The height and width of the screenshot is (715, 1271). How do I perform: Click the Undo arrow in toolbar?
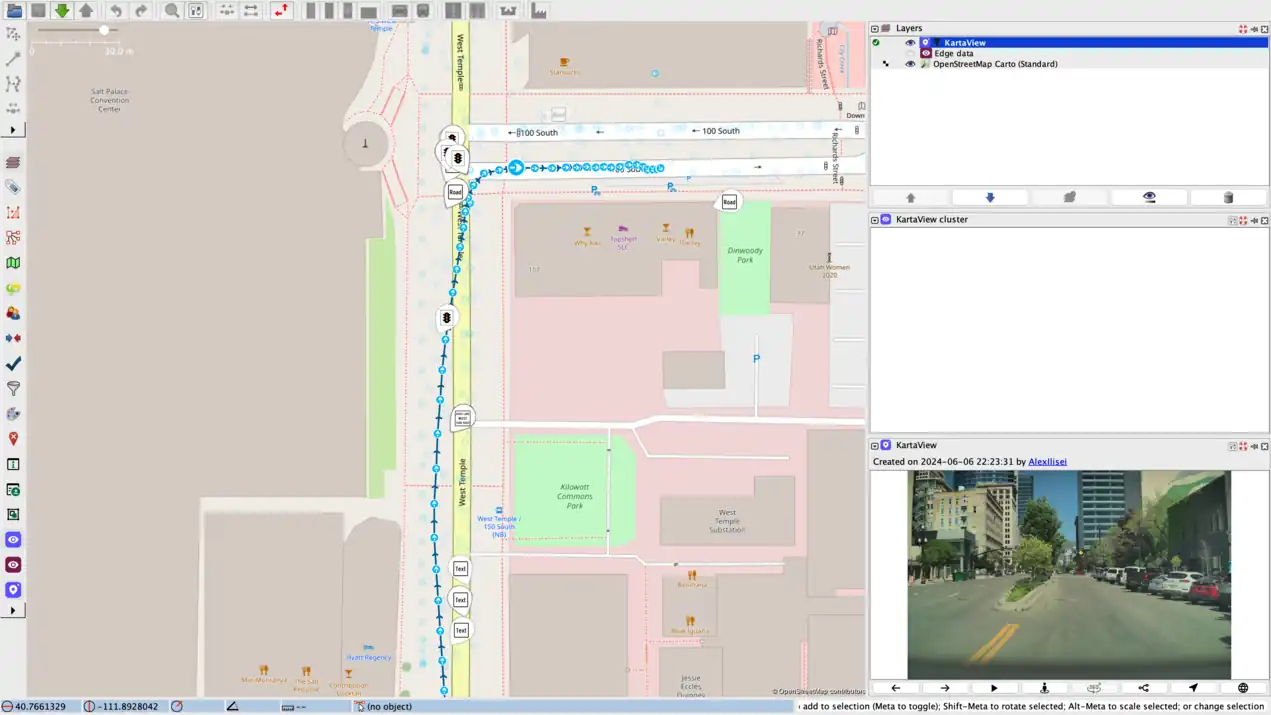[116, 10]
